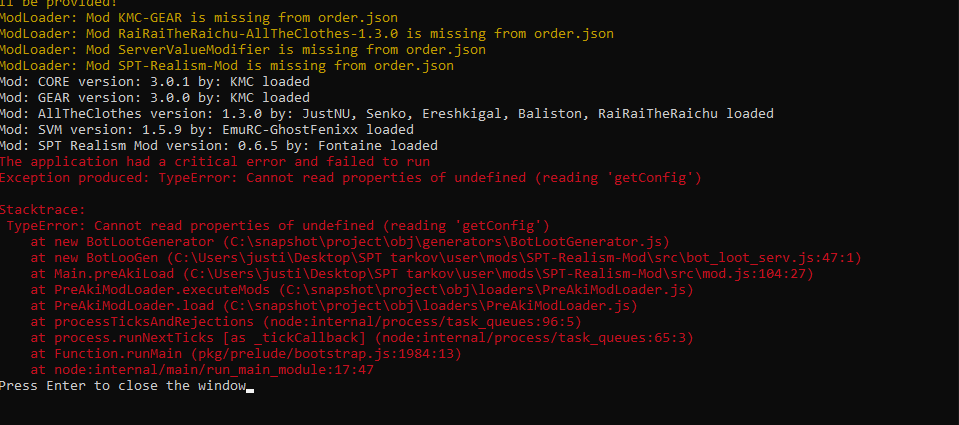Screen dimensions: 959x425
Task: Click the blinking cursor after 'window'
Action: pyautogui.click(x=250, y=390)
